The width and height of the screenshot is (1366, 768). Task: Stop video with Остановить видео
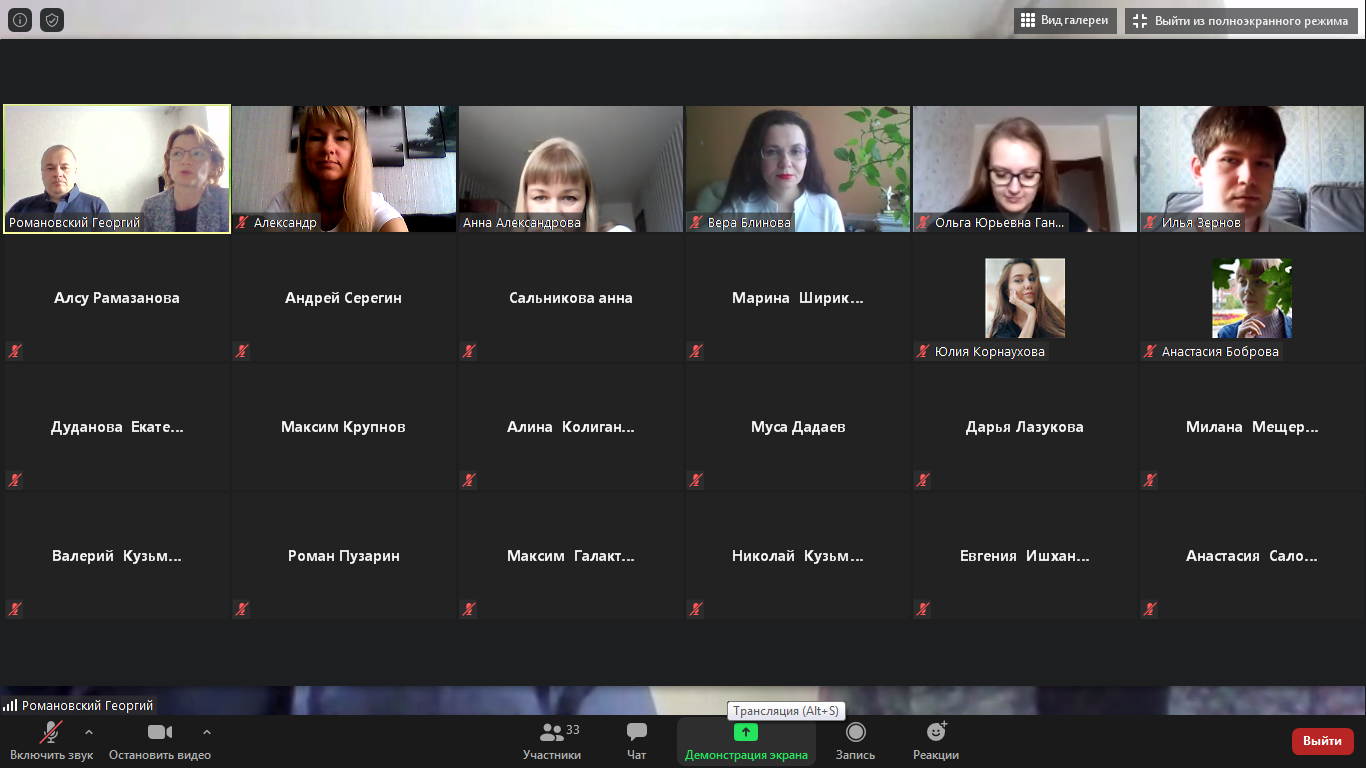(x=160, y=741)
